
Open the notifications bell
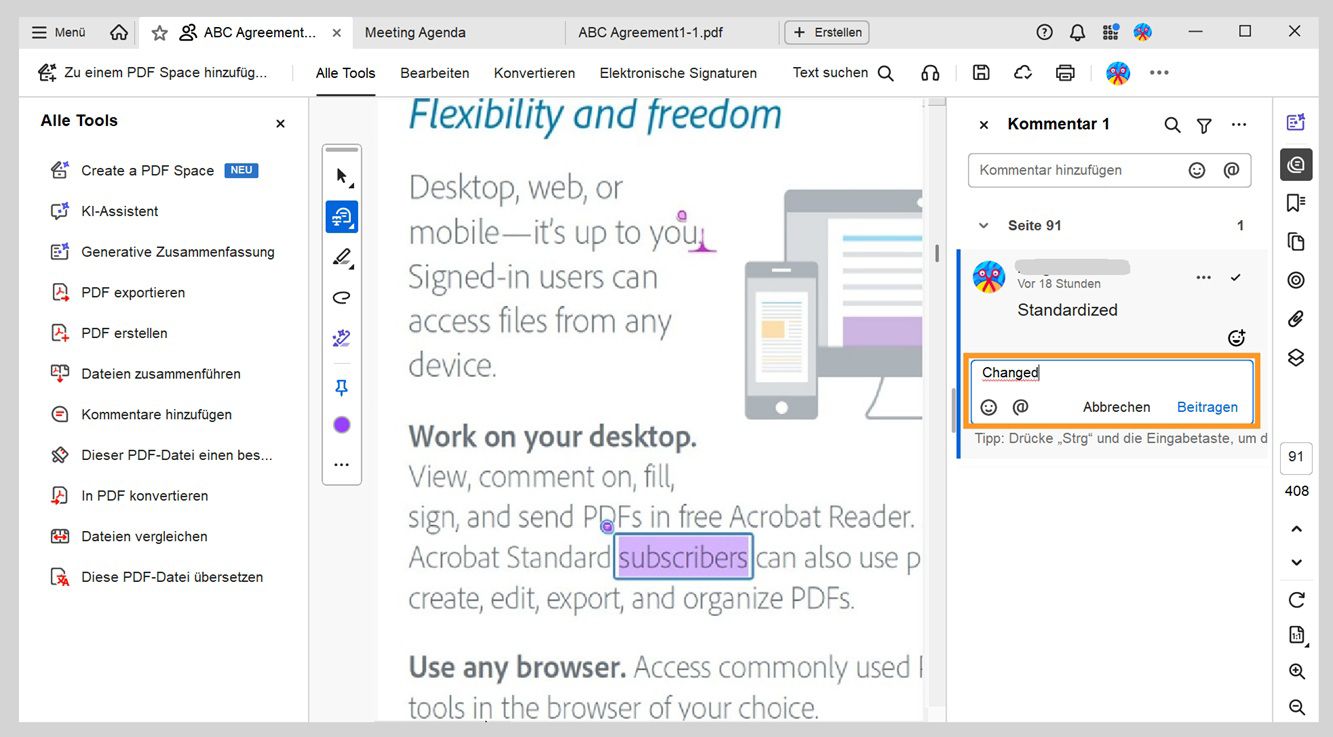1077,32
